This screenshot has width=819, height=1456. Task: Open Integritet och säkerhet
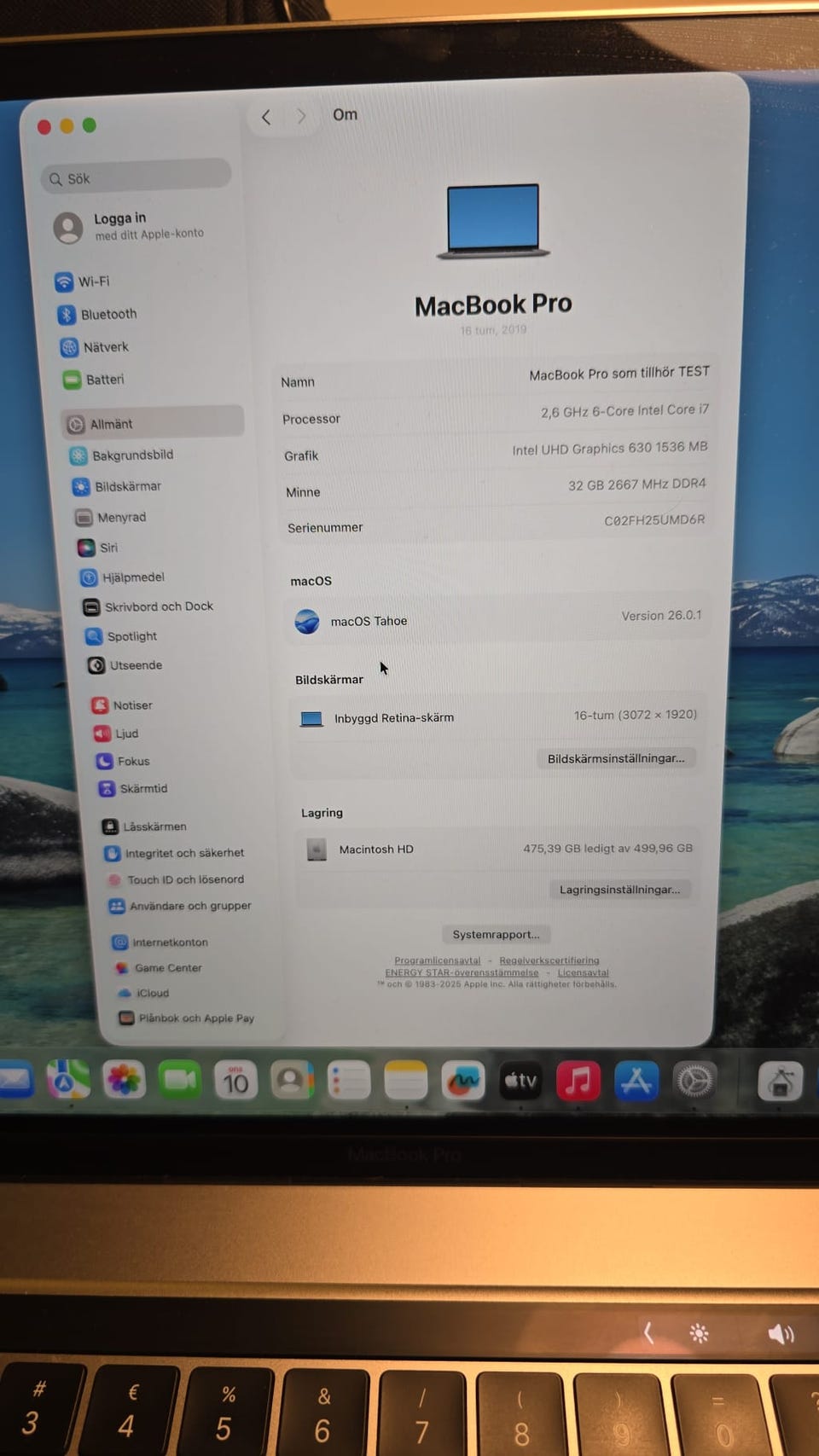tap(174, 853)
